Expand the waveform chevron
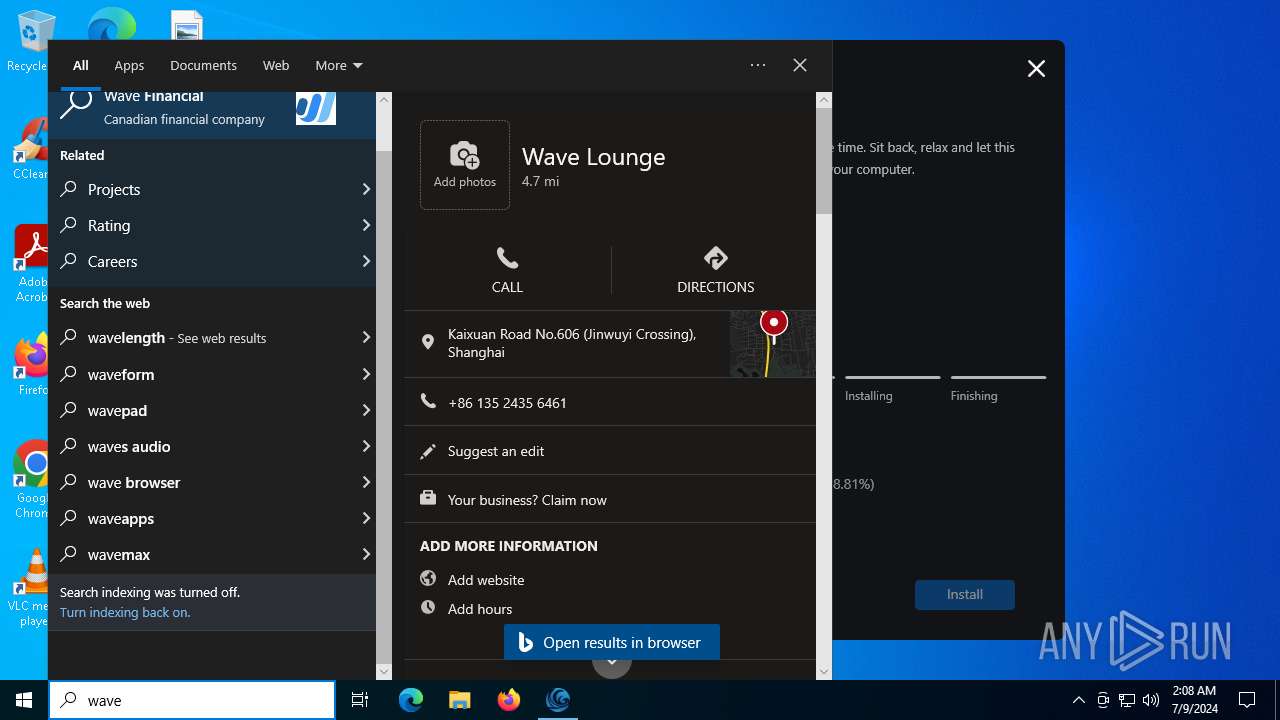 point(366,374)
